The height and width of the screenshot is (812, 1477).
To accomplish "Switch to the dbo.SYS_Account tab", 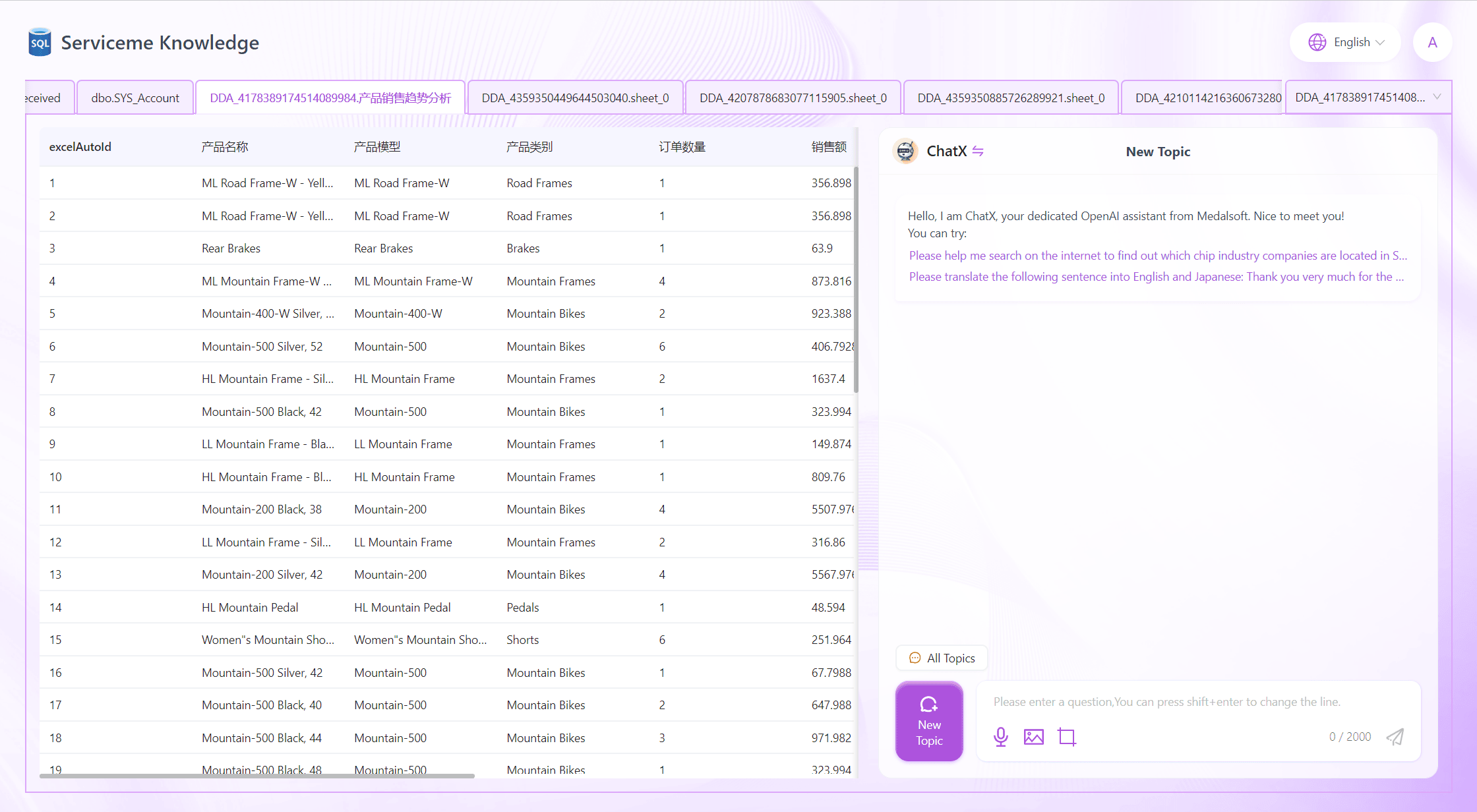I will 135,98.
